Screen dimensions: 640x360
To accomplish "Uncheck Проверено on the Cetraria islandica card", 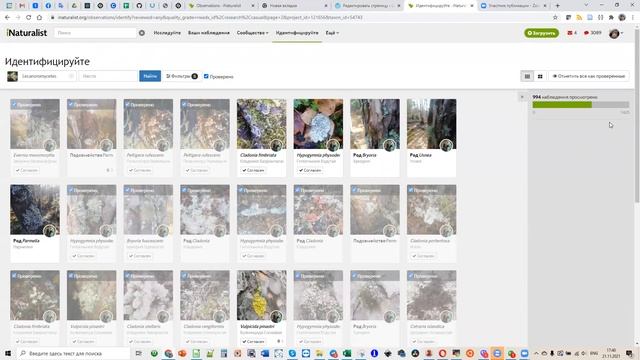I will 411,276.
